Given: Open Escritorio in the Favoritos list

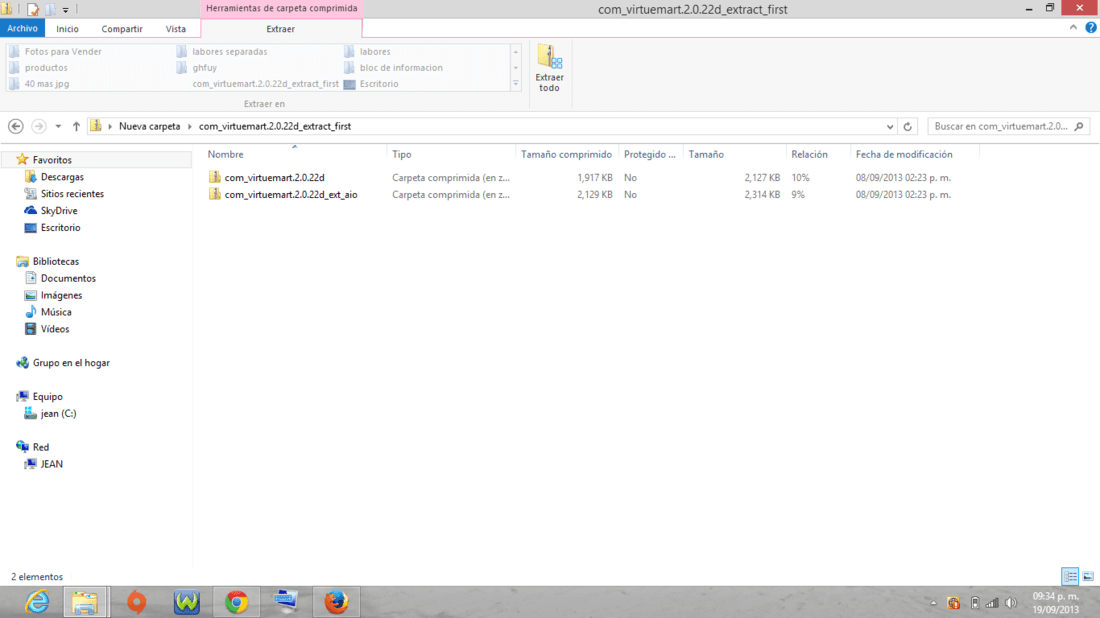Looking at the screenshot, I should pyautogui.click(x=60, y=227).
